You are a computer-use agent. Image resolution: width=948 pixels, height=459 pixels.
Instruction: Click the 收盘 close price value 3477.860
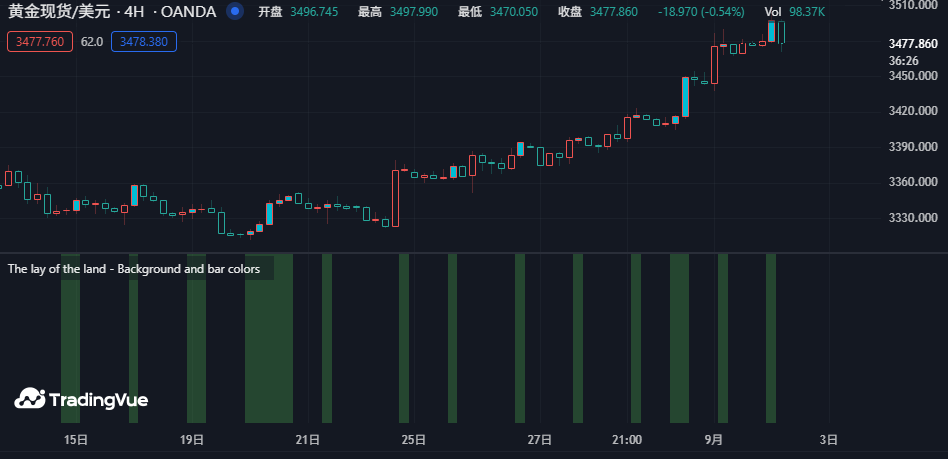613,12
